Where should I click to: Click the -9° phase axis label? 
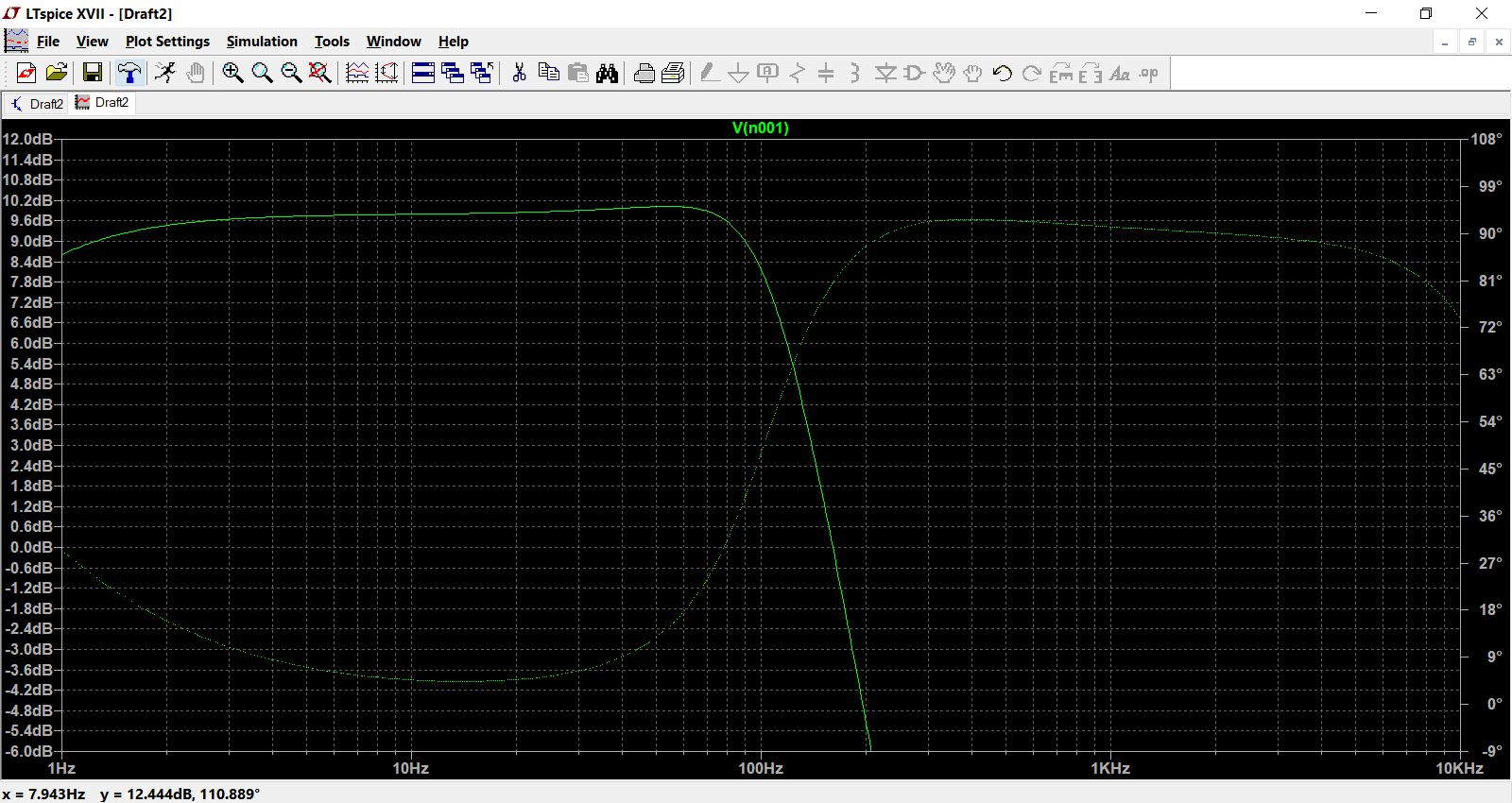pyautogui.click(x=1492, y=751)
